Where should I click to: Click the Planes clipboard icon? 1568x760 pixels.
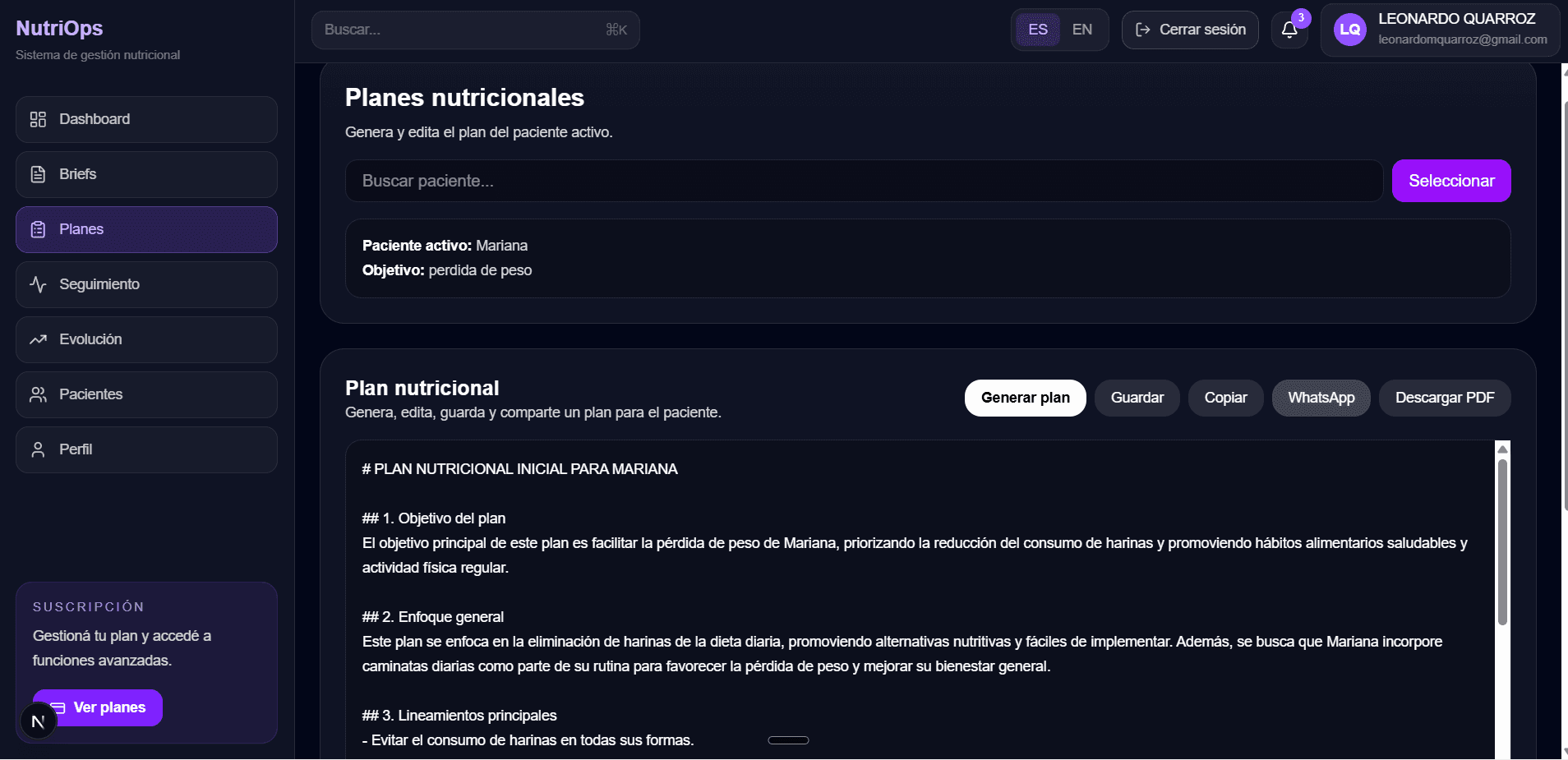(38, 229)
